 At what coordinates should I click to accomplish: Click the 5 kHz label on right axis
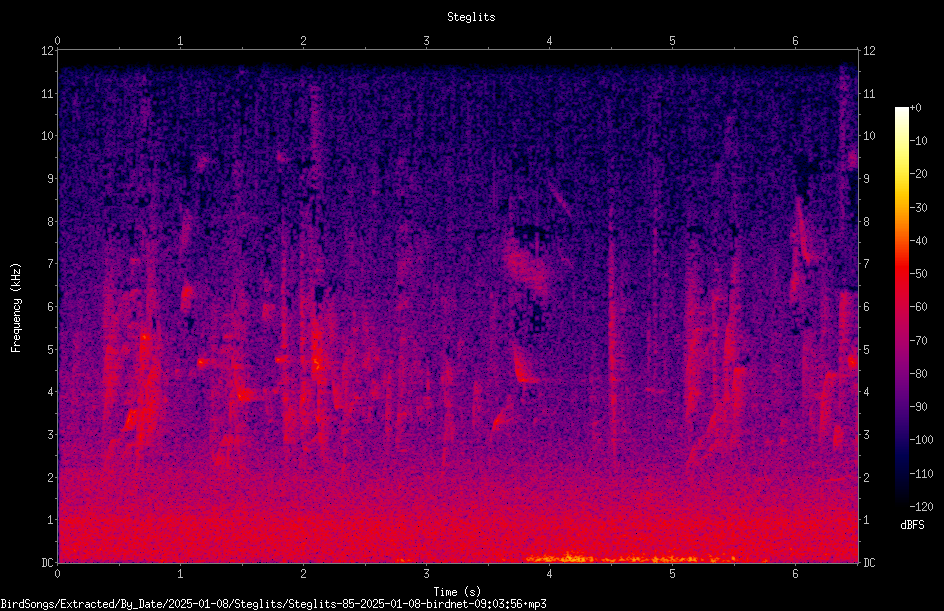point(866,349)
